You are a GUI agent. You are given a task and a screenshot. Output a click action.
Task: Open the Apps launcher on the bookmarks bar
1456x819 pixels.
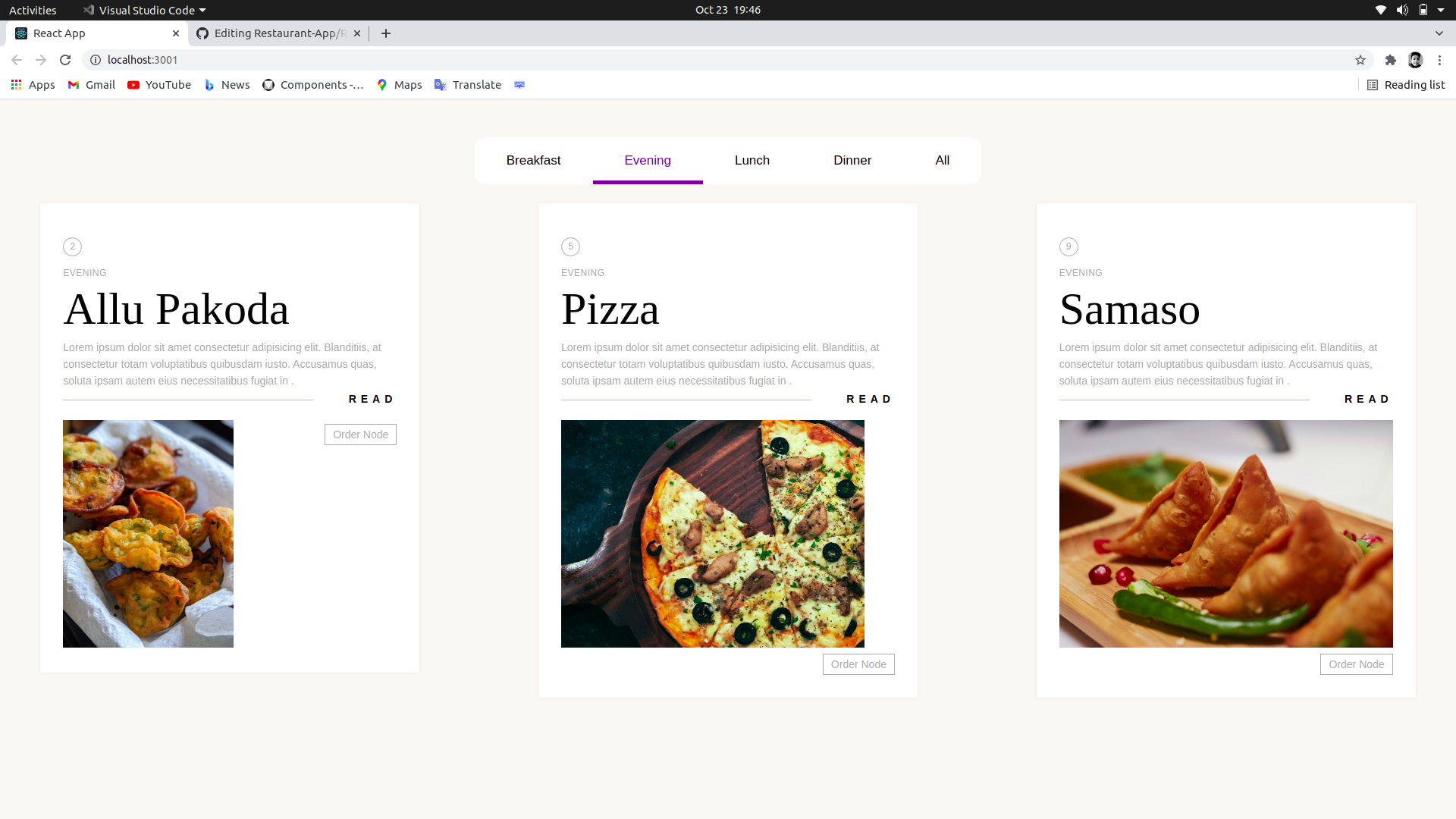(x=32, y=84)
